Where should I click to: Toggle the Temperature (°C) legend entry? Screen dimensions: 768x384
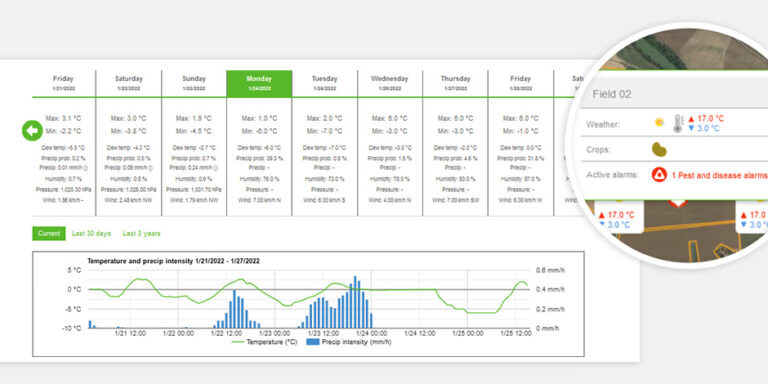click(x=264, y=342)
